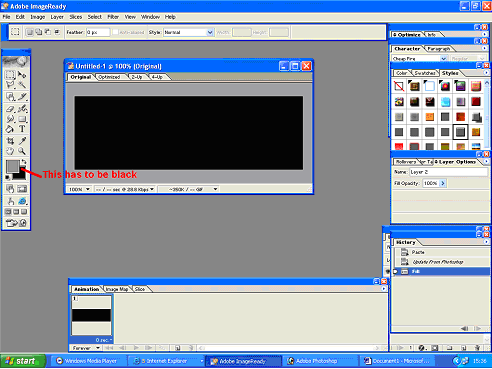Screen dimensions: 492x369
Task: Switch to the 4-Up view tab
Action: tap(157, 77)
